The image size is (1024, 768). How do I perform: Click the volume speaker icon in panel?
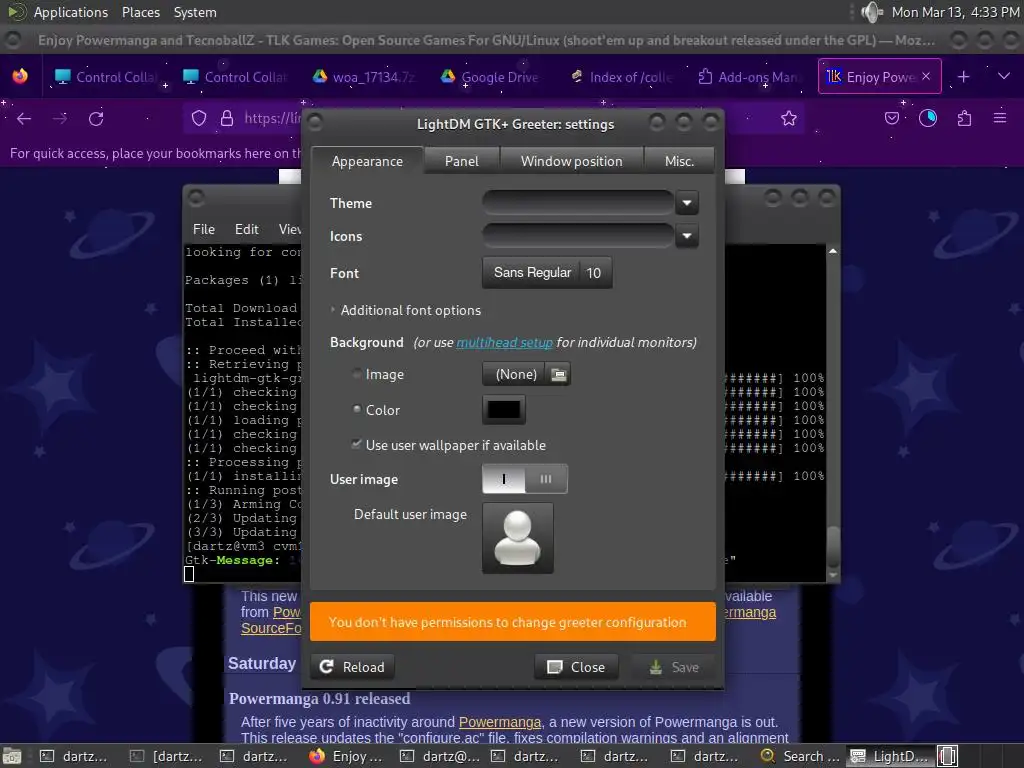point(871,12)
